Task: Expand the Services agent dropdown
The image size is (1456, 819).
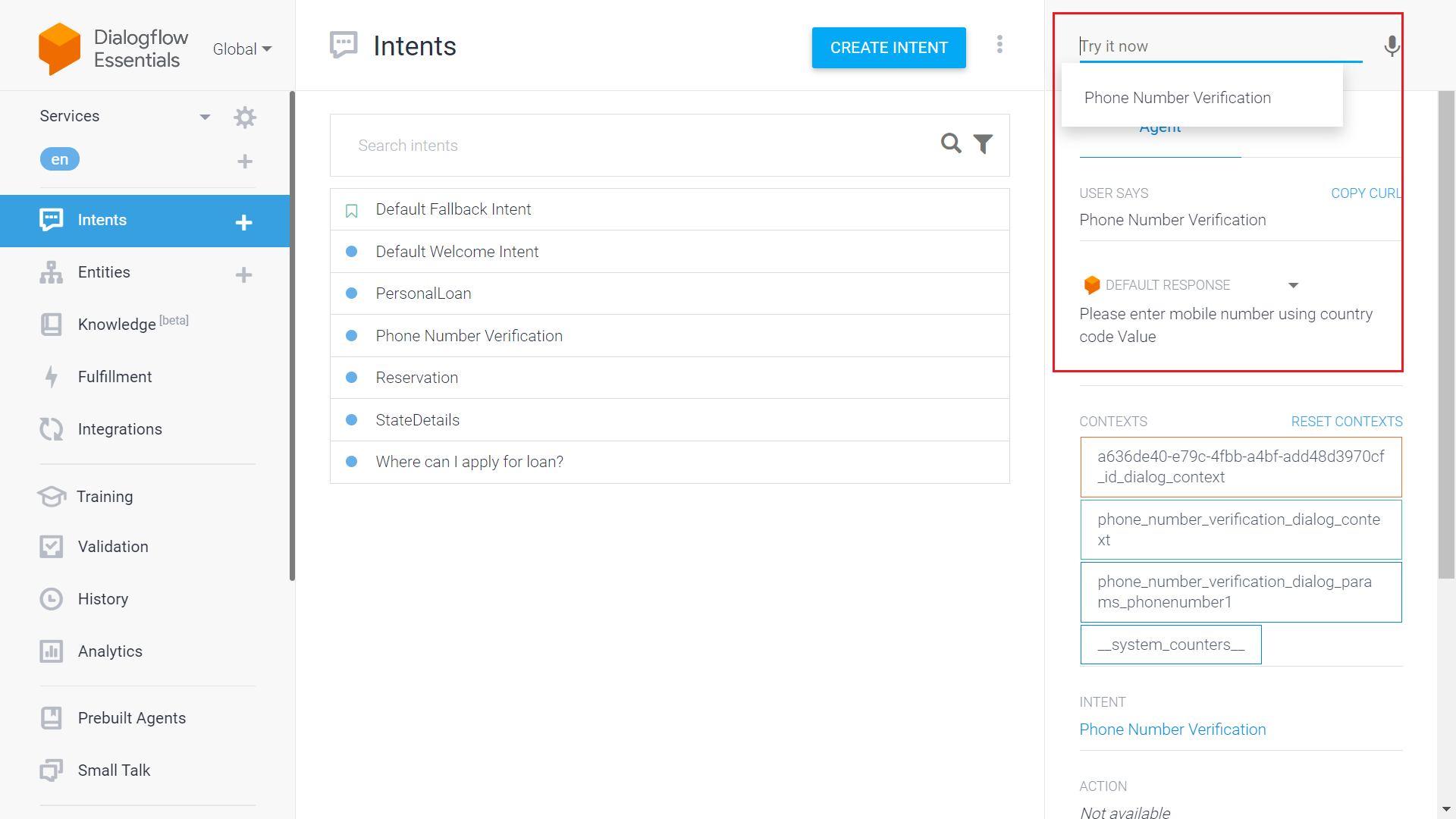Action: pos(204,117)
